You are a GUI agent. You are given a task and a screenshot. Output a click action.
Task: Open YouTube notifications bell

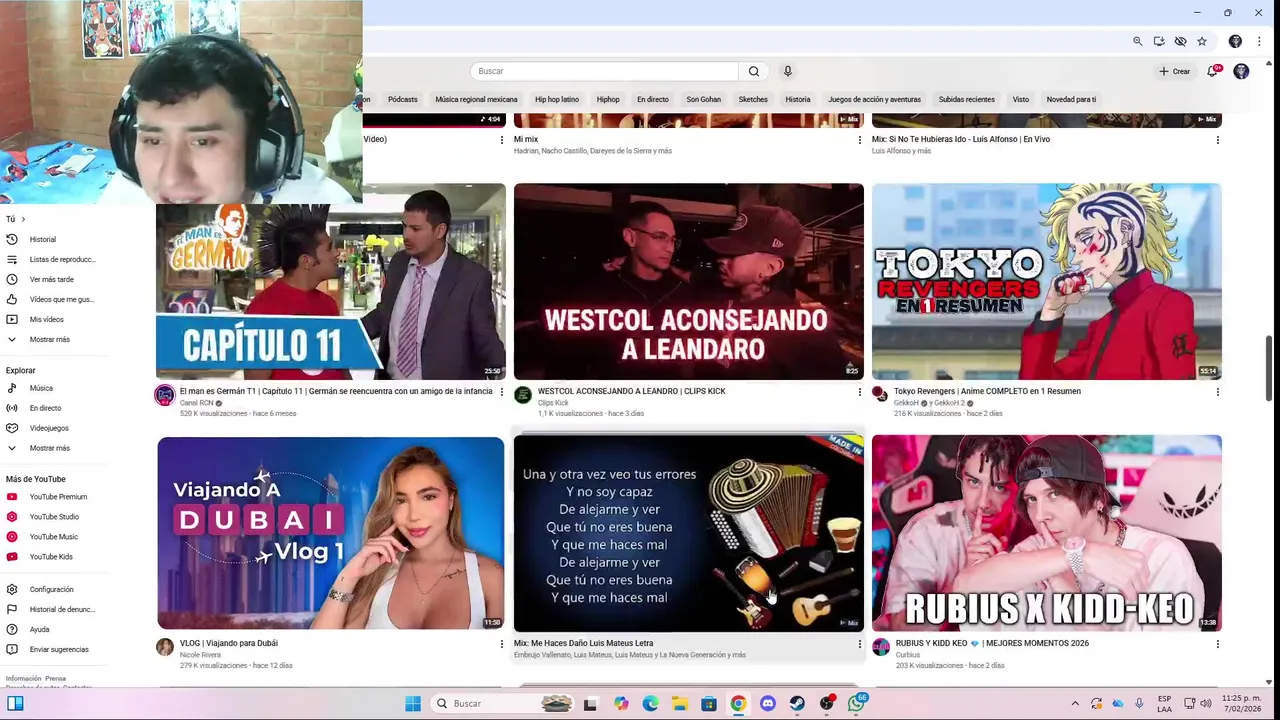coord(1213,71)
